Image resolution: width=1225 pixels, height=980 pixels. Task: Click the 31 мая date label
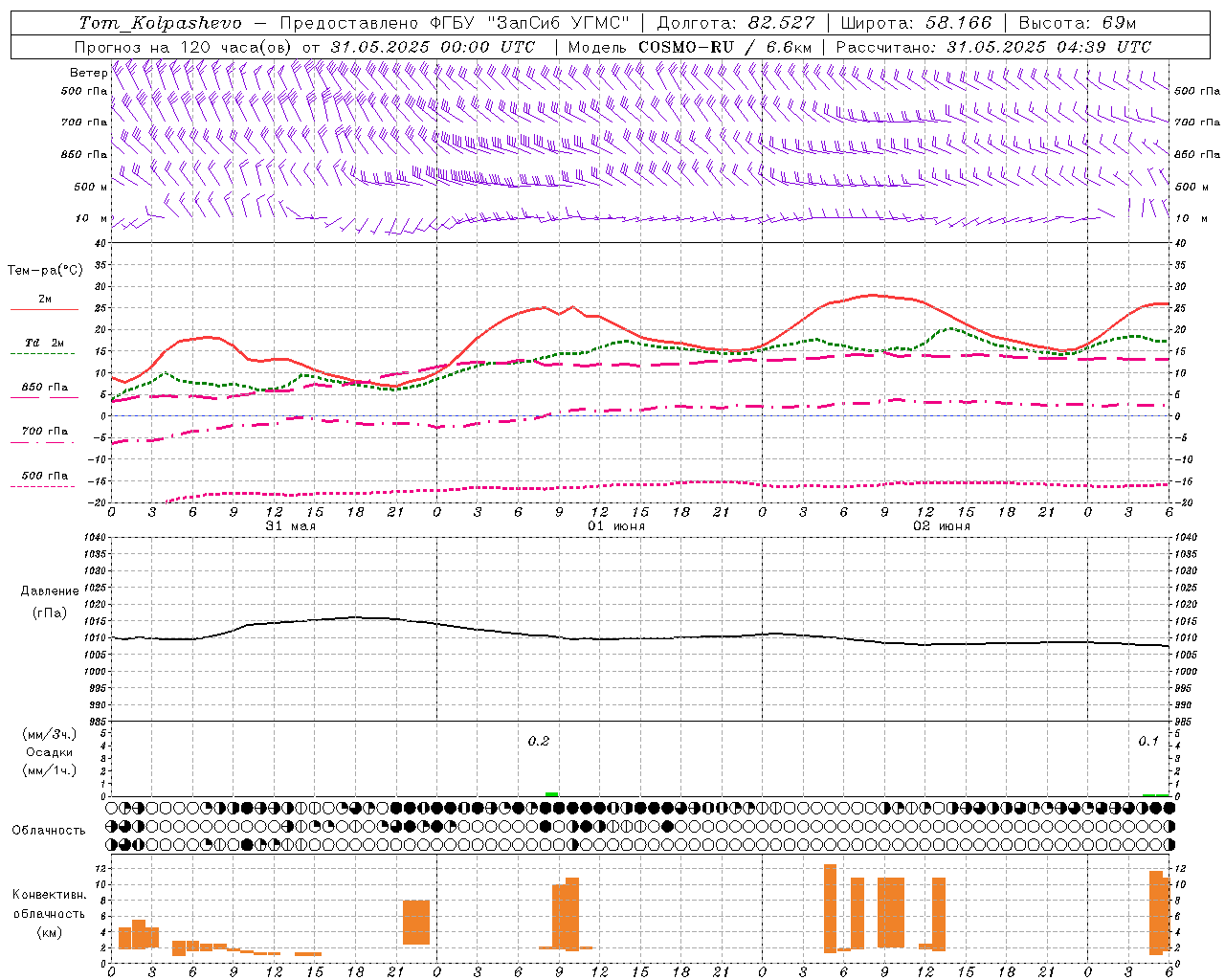290,526
